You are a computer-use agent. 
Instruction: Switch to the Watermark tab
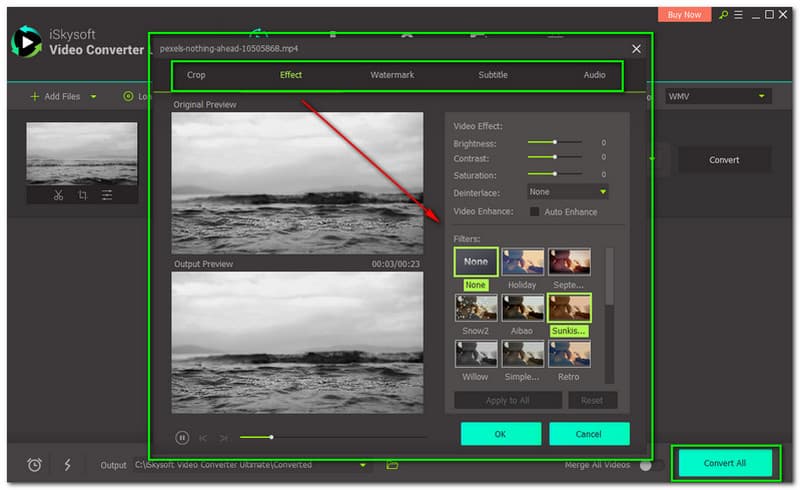pos(391,75)
